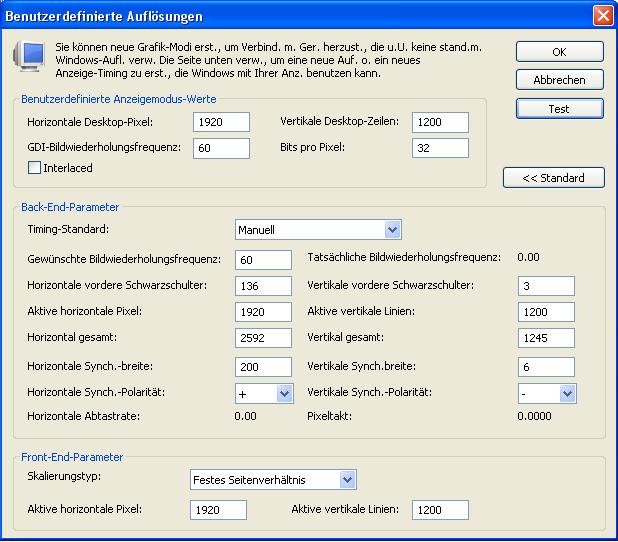Focus the Horizontale vordere Schwarzschulter field
Screen dimensions: 618x542
263,286
